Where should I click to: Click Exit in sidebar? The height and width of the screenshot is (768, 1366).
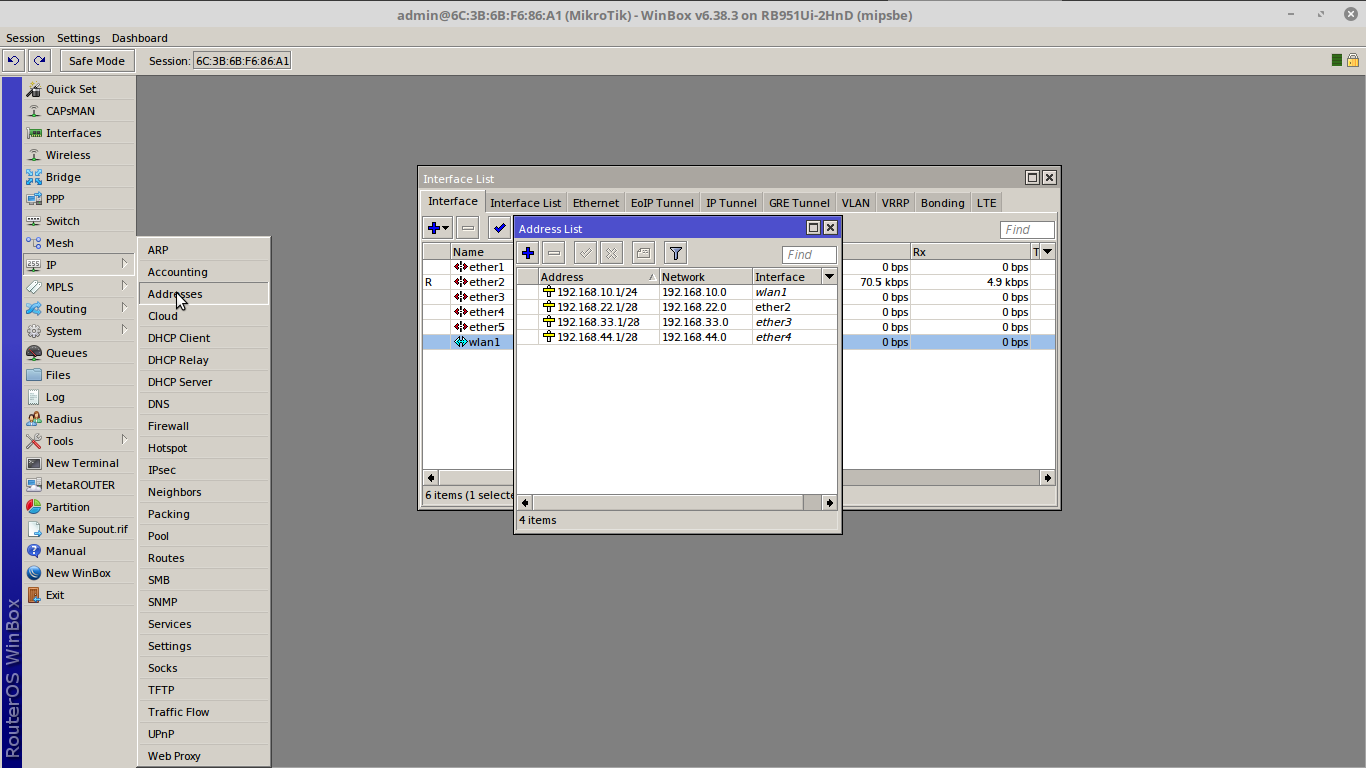click(x=79, y=595)
